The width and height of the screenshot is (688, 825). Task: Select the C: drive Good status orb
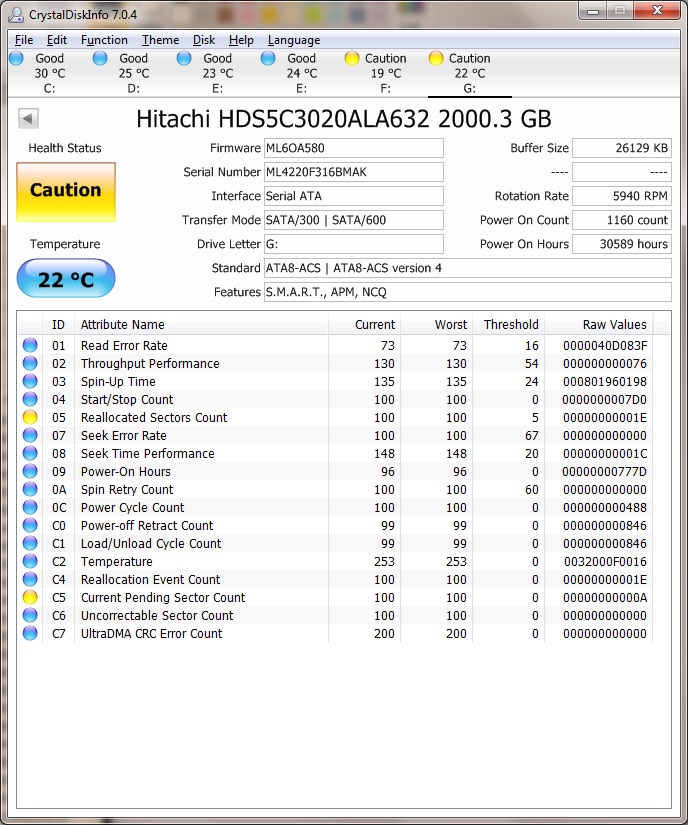click(16, 58)
